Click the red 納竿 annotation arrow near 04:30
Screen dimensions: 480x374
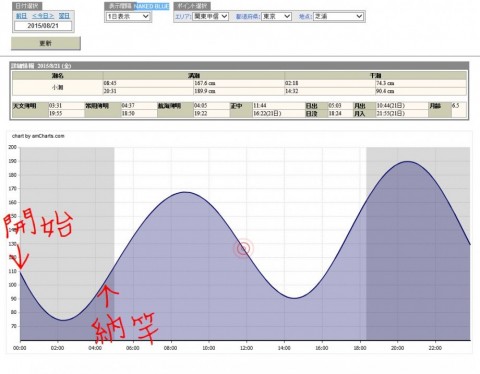click(x=107, y=295)
